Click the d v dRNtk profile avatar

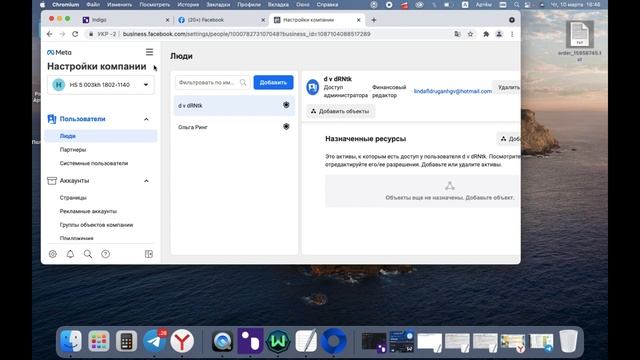pos(313,87)
